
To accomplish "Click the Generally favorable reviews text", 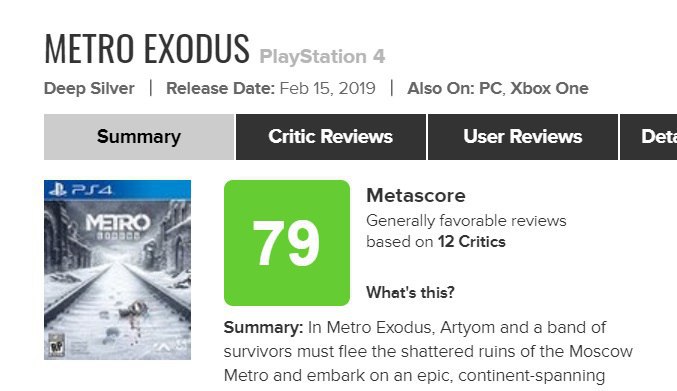I will [466, 221].
